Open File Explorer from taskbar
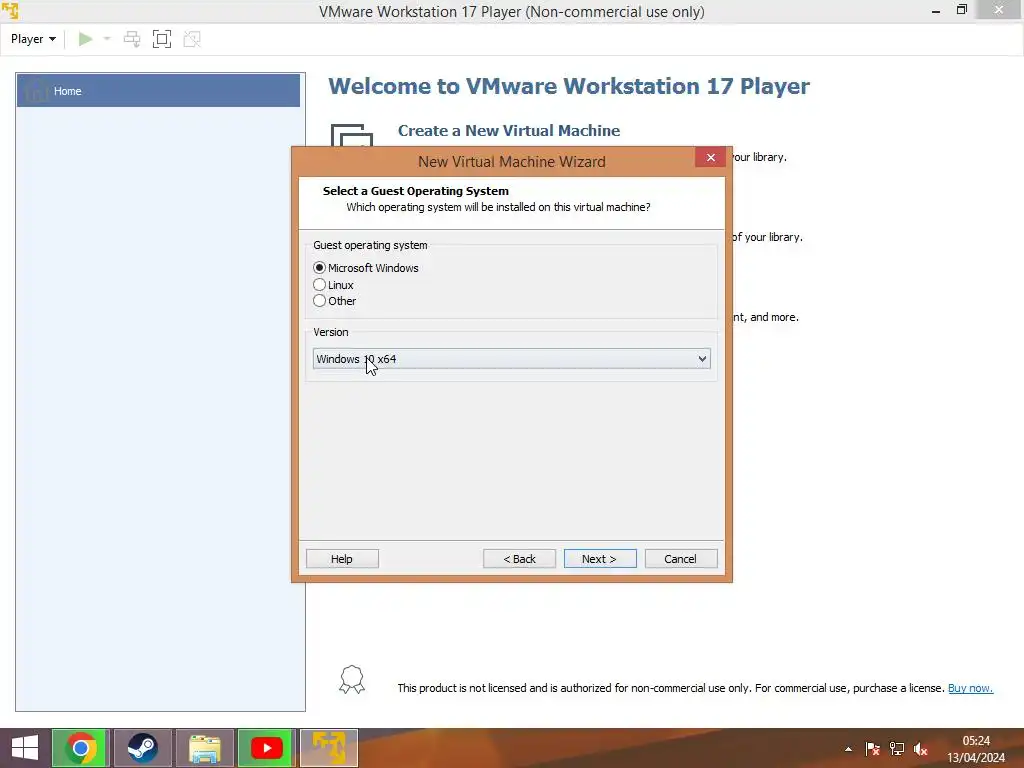The height and width of the screenshot is (768, 1024). (204, 748)
